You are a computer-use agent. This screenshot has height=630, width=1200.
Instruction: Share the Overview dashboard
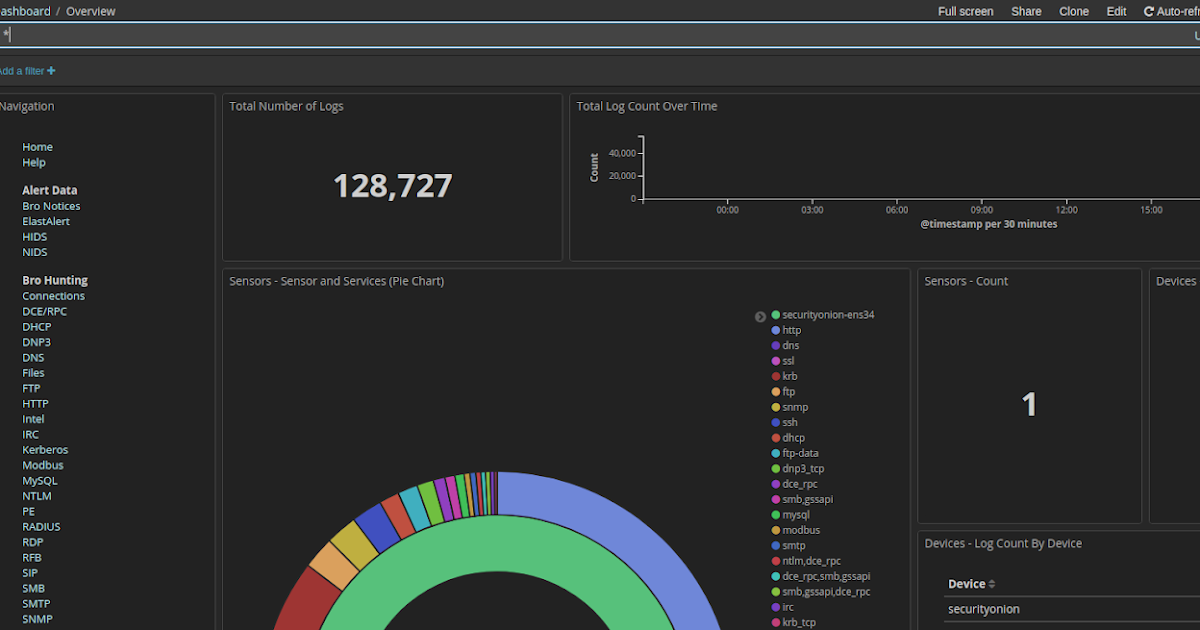(x=1026, y=11)
